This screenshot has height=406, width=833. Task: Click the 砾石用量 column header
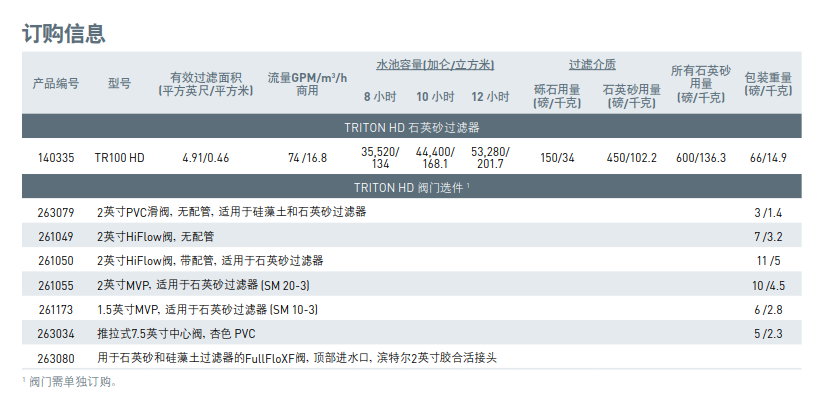[x=557, y=96]
